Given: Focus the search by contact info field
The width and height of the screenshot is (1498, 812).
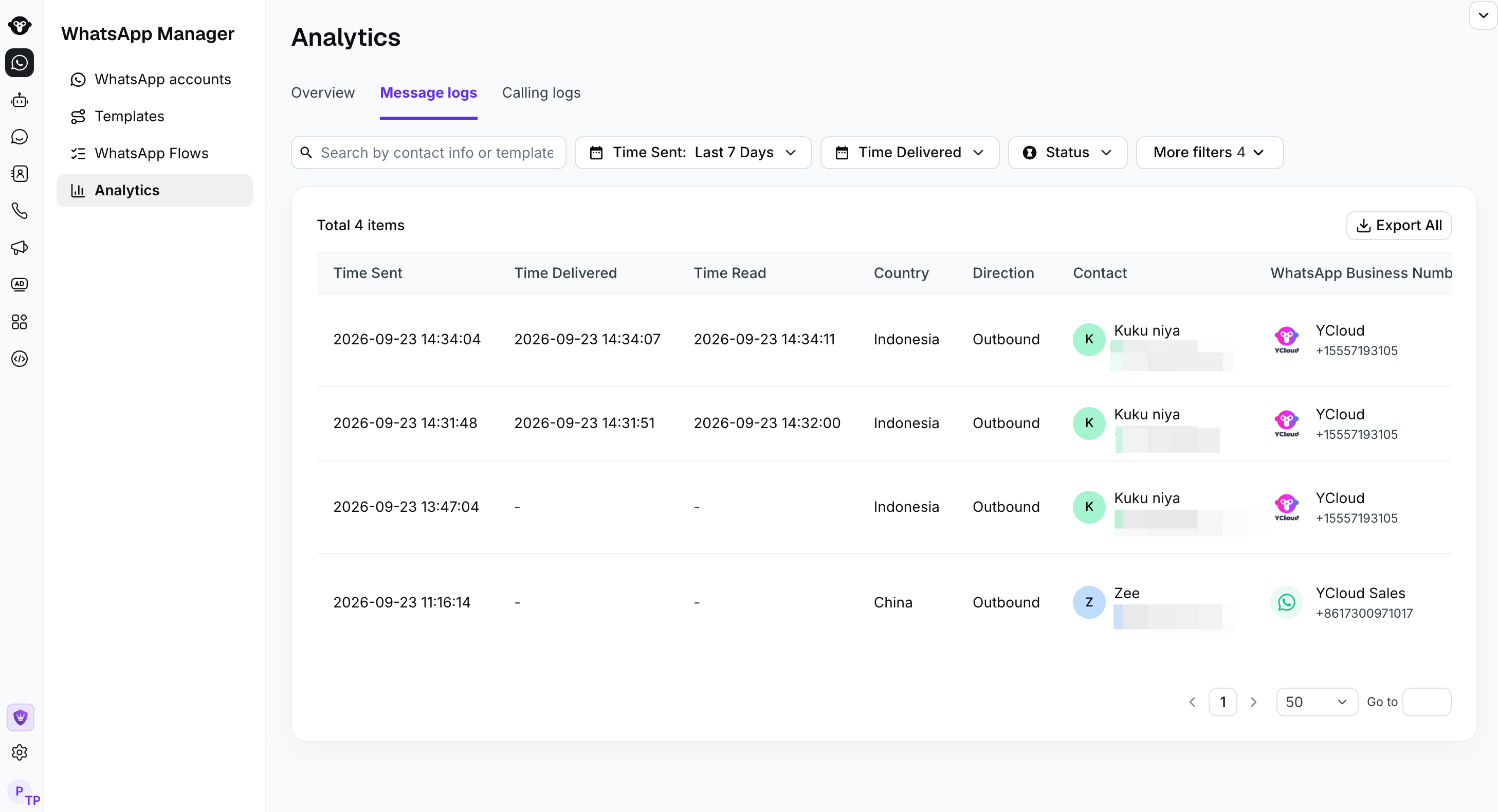Looking at the screenshot, I should pos(429,153).
